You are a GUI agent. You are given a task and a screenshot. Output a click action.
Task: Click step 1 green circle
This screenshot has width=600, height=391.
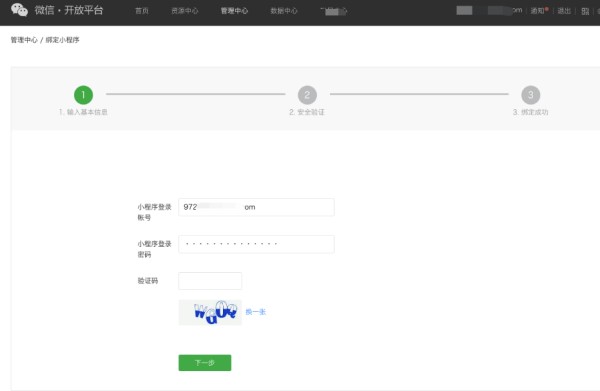point(83,95)
